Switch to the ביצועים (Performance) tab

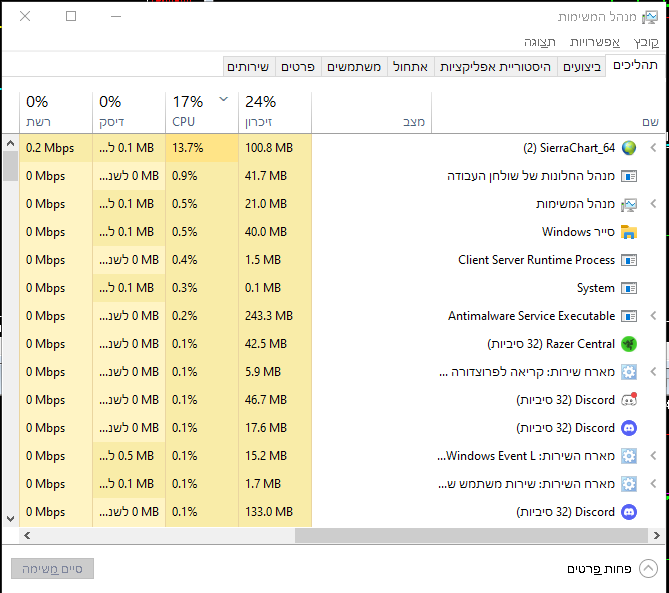(x=582, y=67)
